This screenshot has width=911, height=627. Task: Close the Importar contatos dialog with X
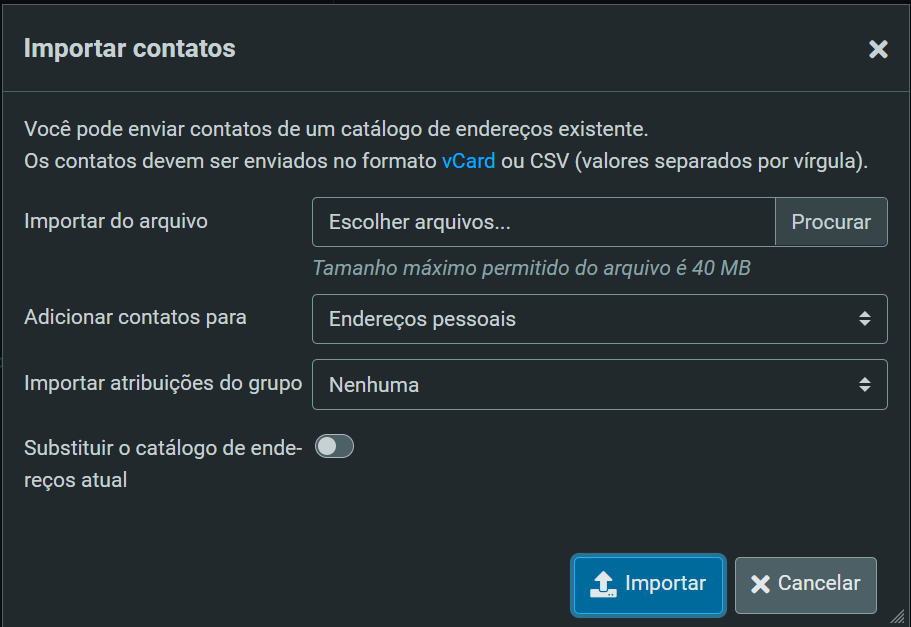[878, 49]
